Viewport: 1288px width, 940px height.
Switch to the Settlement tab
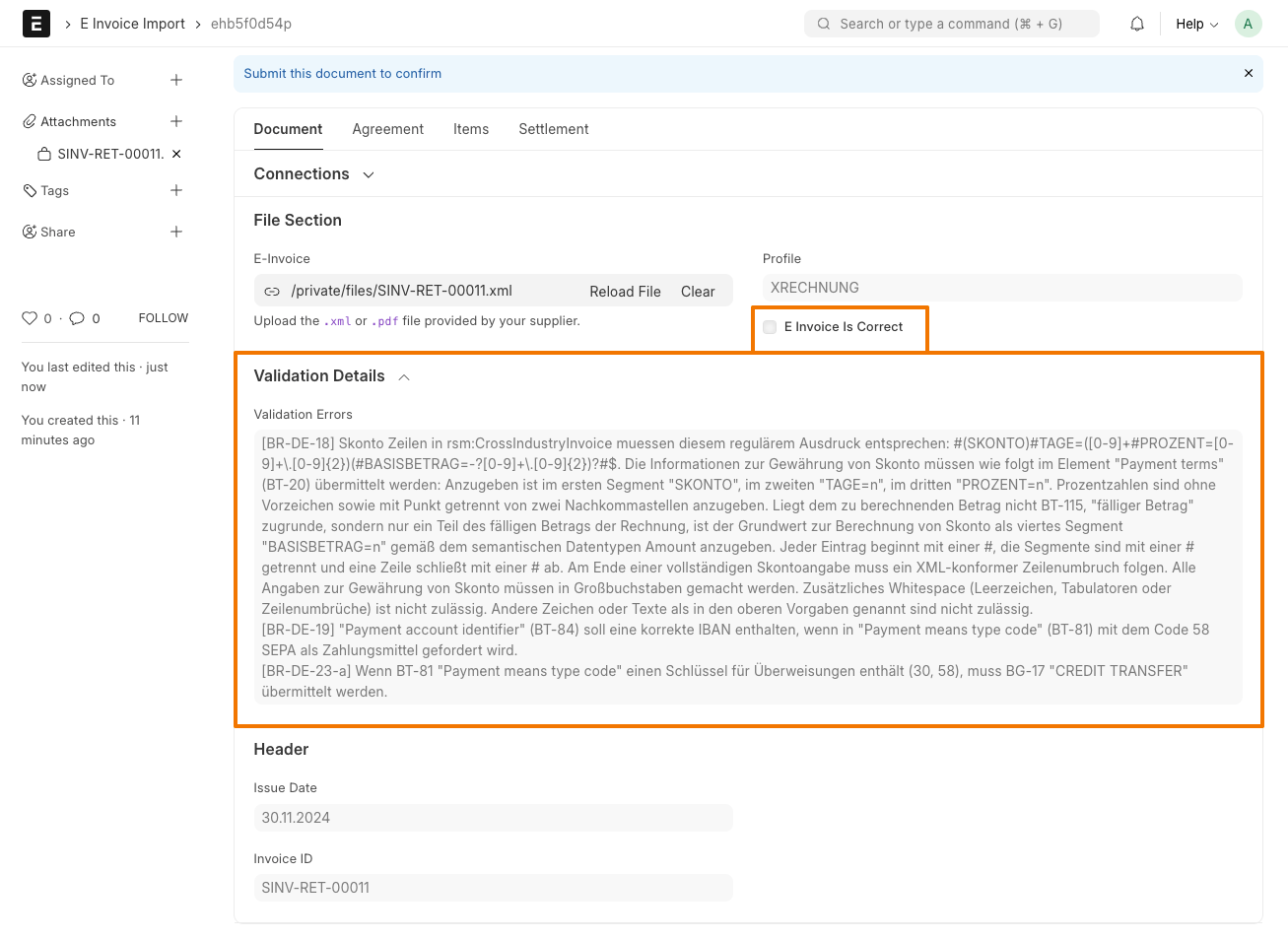(554, 129)
